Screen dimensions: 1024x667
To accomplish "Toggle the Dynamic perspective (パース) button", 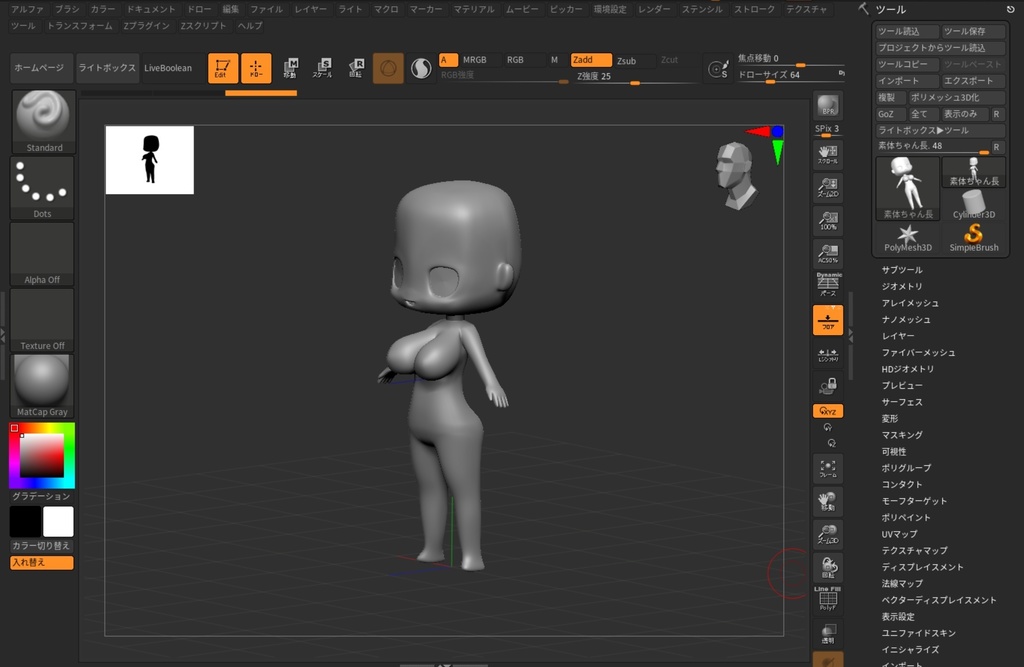I will coord(828,285).
